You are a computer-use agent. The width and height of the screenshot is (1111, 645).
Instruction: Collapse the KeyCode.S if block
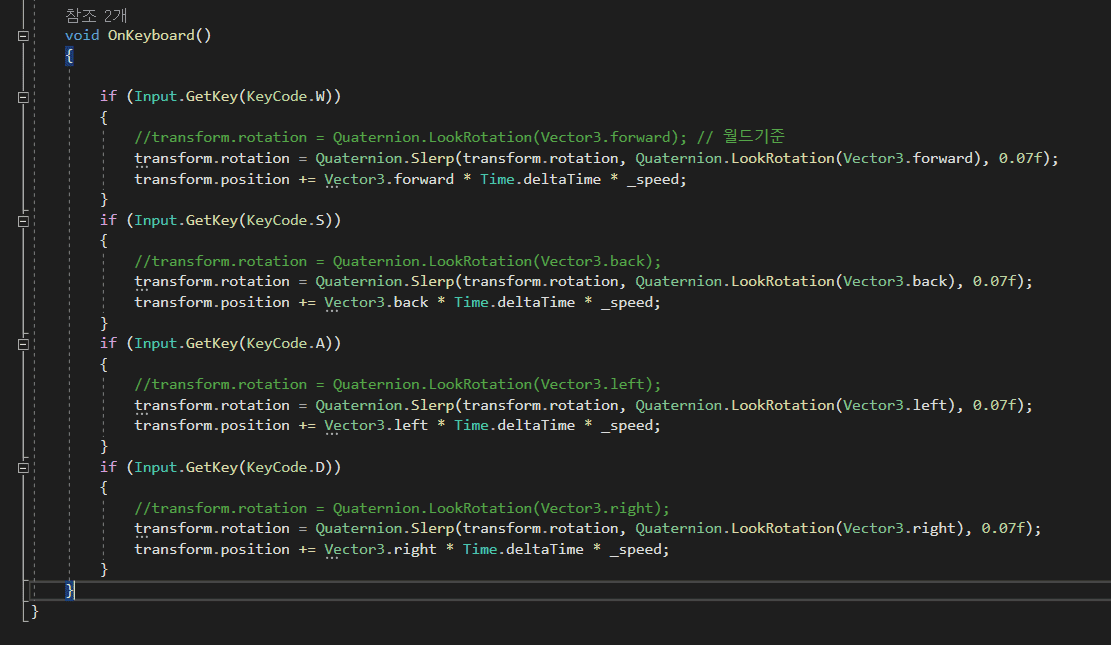(23, 221)
